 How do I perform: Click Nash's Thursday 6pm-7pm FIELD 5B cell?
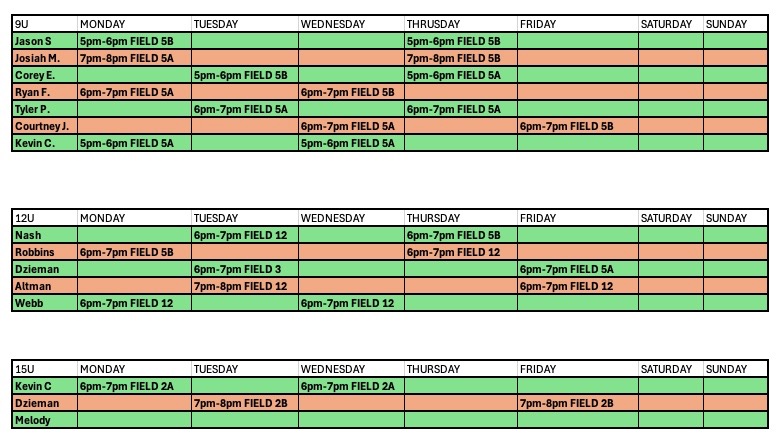[x=460, y=235]
